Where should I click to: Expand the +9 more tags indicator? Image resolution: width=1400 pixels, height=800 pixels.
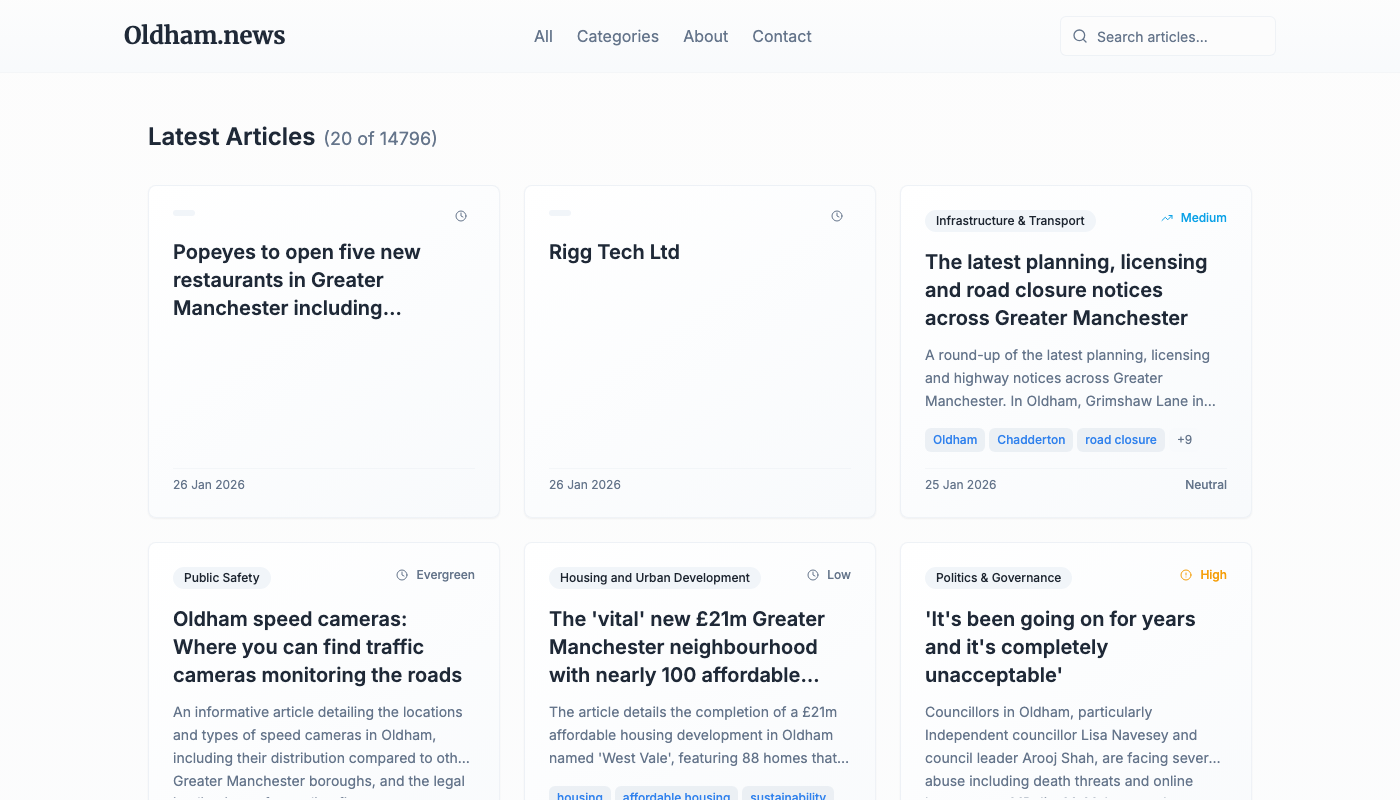(x=1184, y=440)
